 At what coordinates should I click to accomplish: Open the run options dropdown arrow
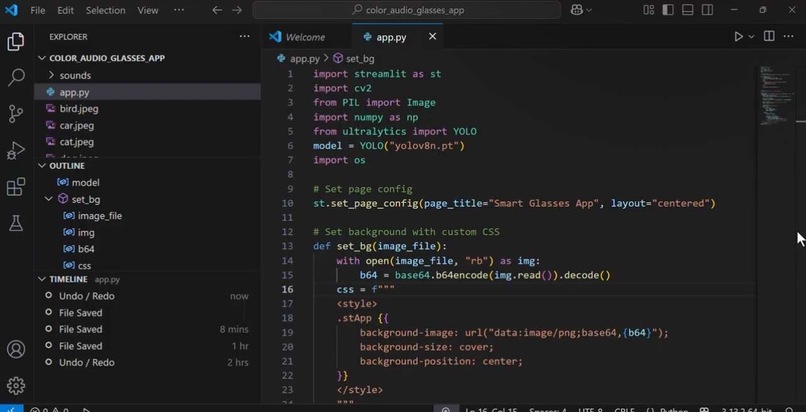(751, 36)
